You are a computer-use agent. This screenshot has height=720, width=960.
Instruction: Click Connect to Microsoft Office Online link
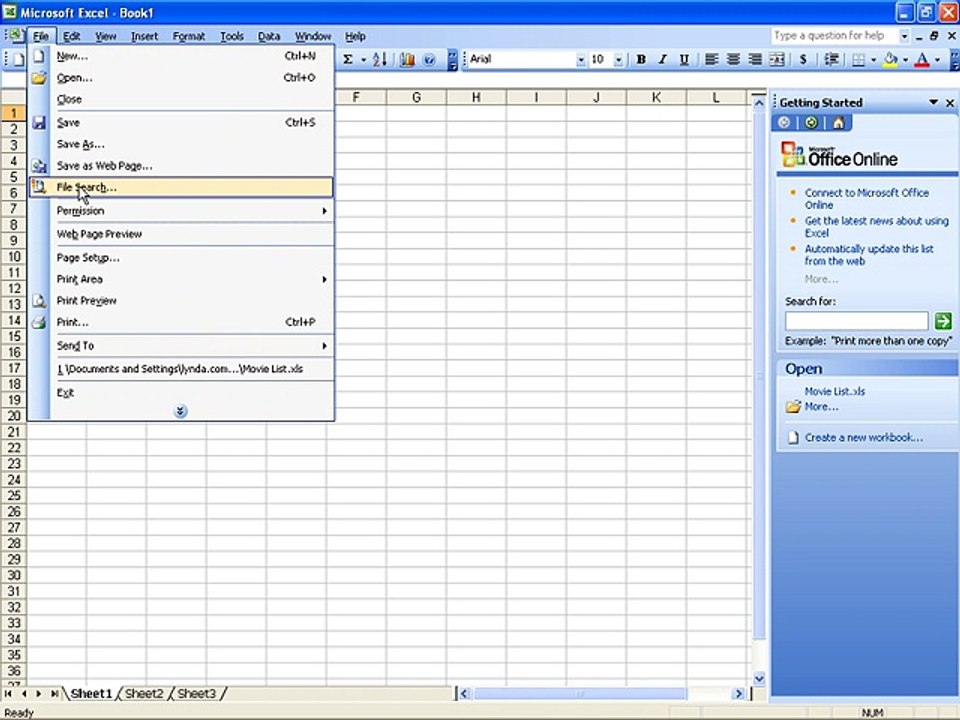[x=866, y=198]
